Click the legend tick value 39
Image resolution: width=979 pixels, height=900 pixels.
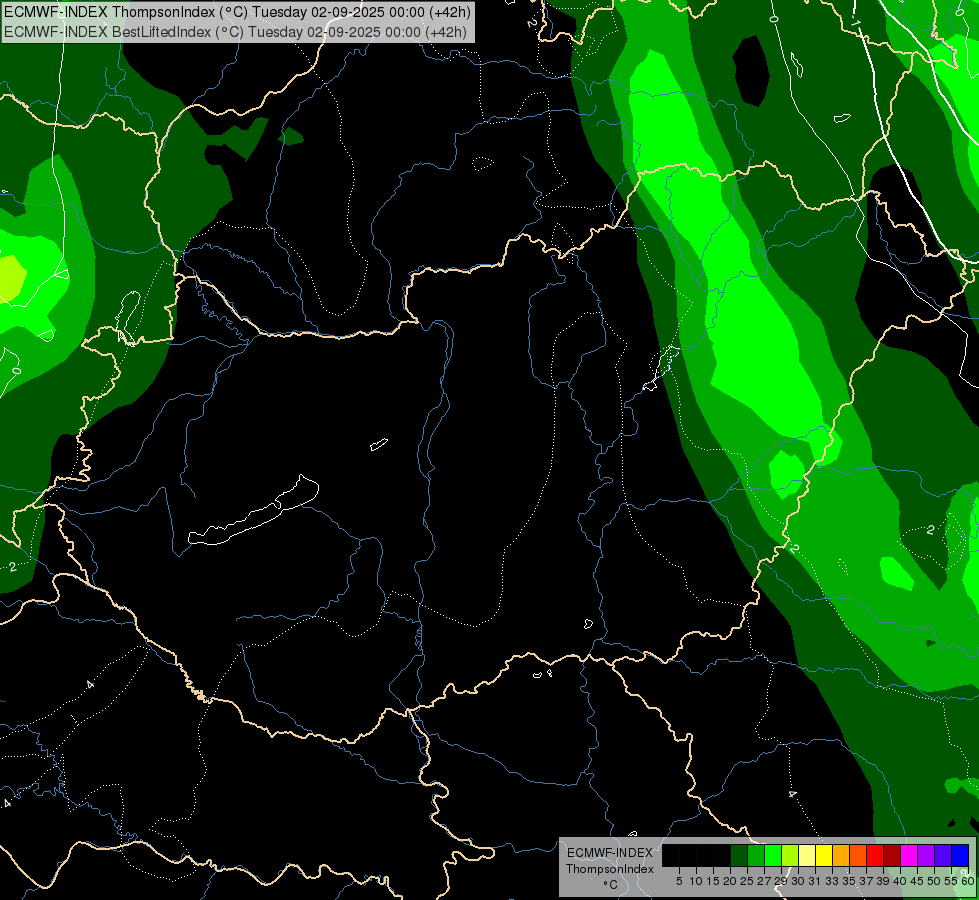click(x=883, y=881)
